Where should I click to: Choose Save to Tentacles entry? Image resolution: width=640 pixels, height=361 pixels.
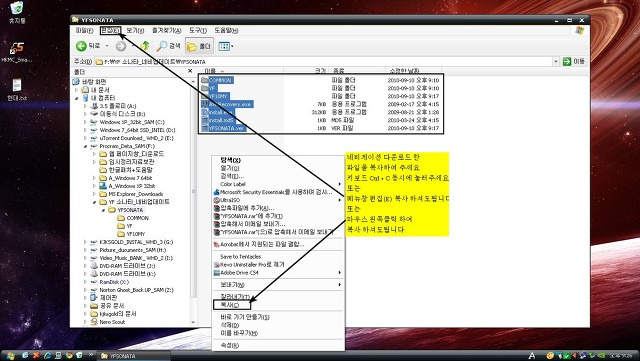click(x=278, y=256)
